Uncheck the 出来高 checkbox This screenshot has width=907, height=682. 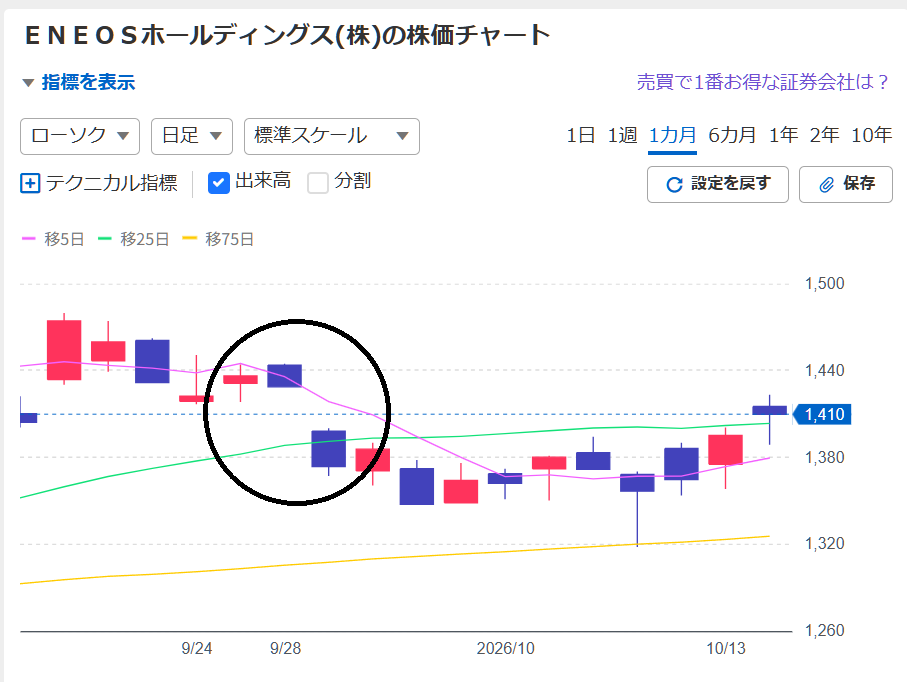pos(219,183)
